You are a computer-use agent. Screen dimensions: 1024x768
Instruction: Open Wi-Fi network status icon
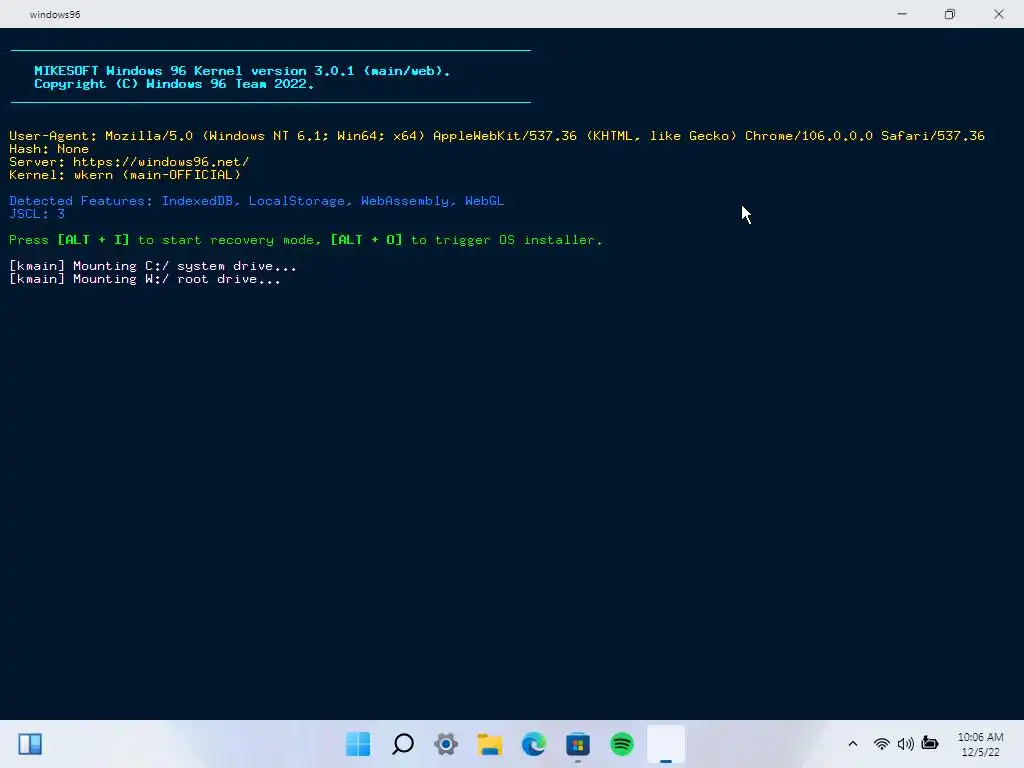pyautogui.click(x=882, y=744)
